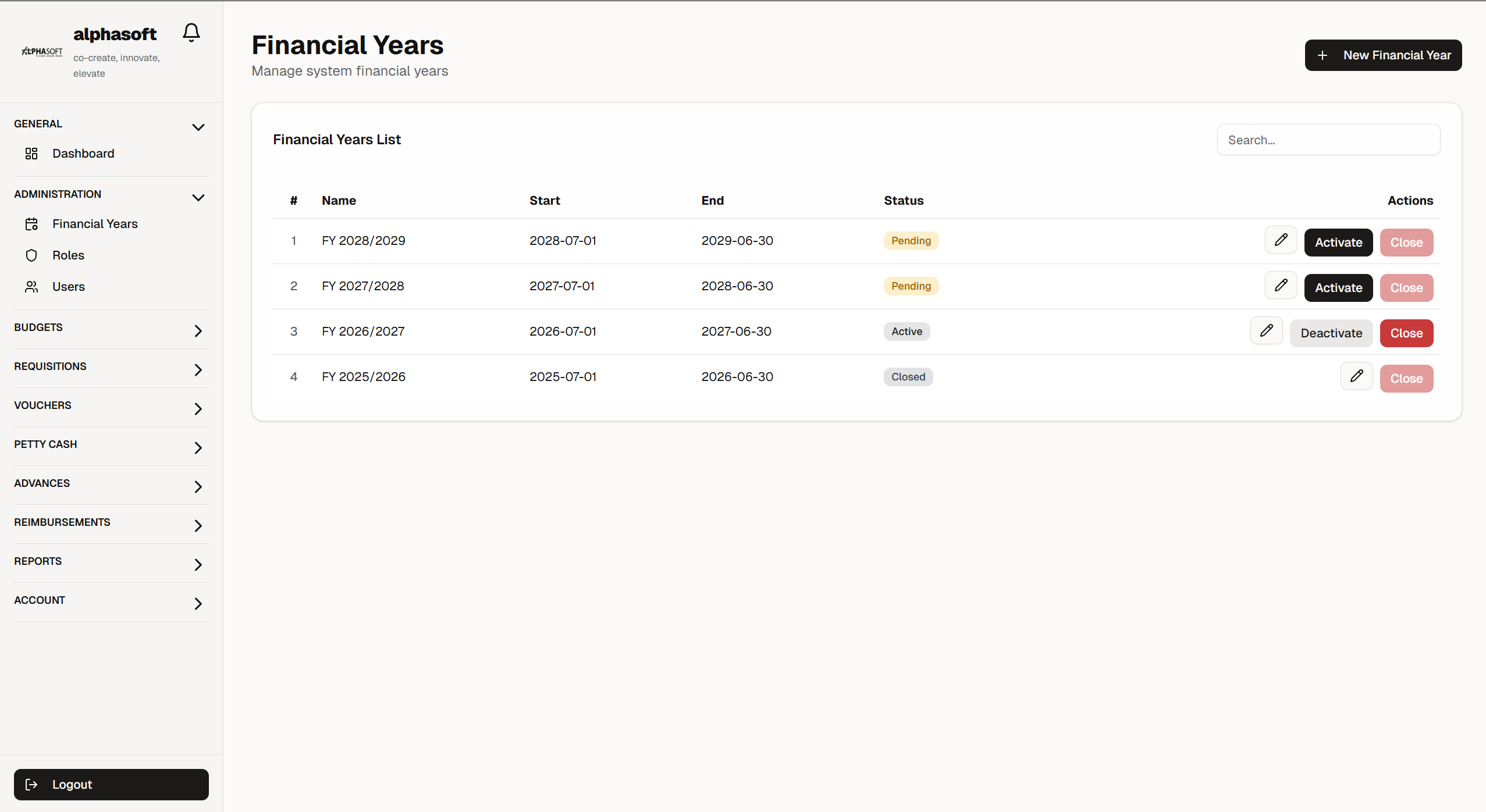This screenshot has height=812, width=1486.
Task: Focus the Search input field
Action: (1328, 140)
